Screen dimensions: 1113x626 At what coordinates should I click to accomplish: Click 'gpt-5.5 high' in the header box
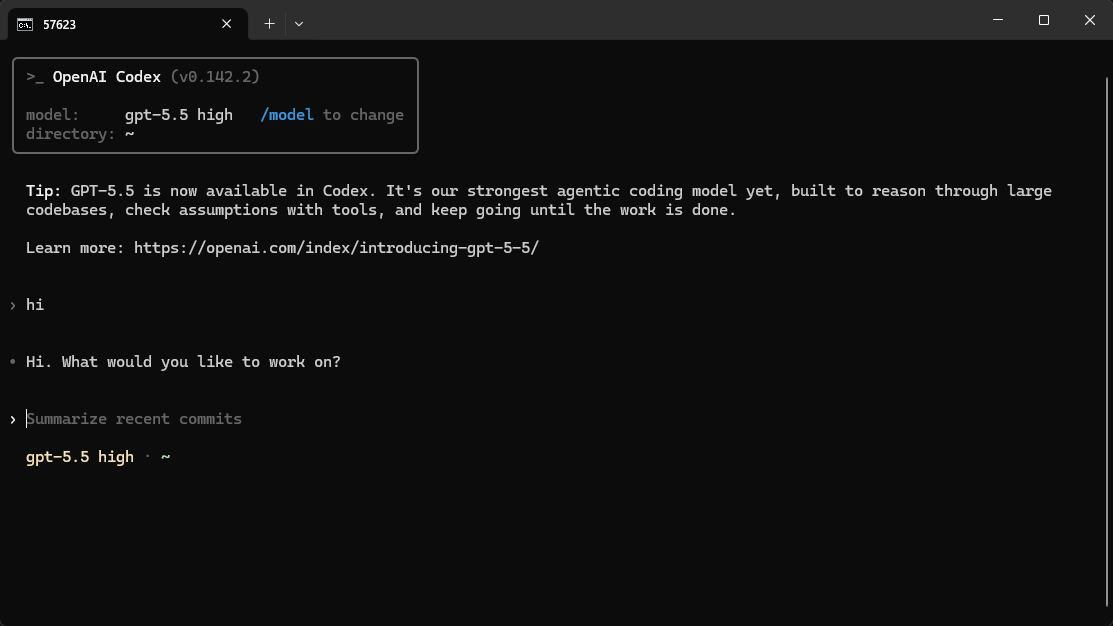pyautogui.click(x=179, y=115)
